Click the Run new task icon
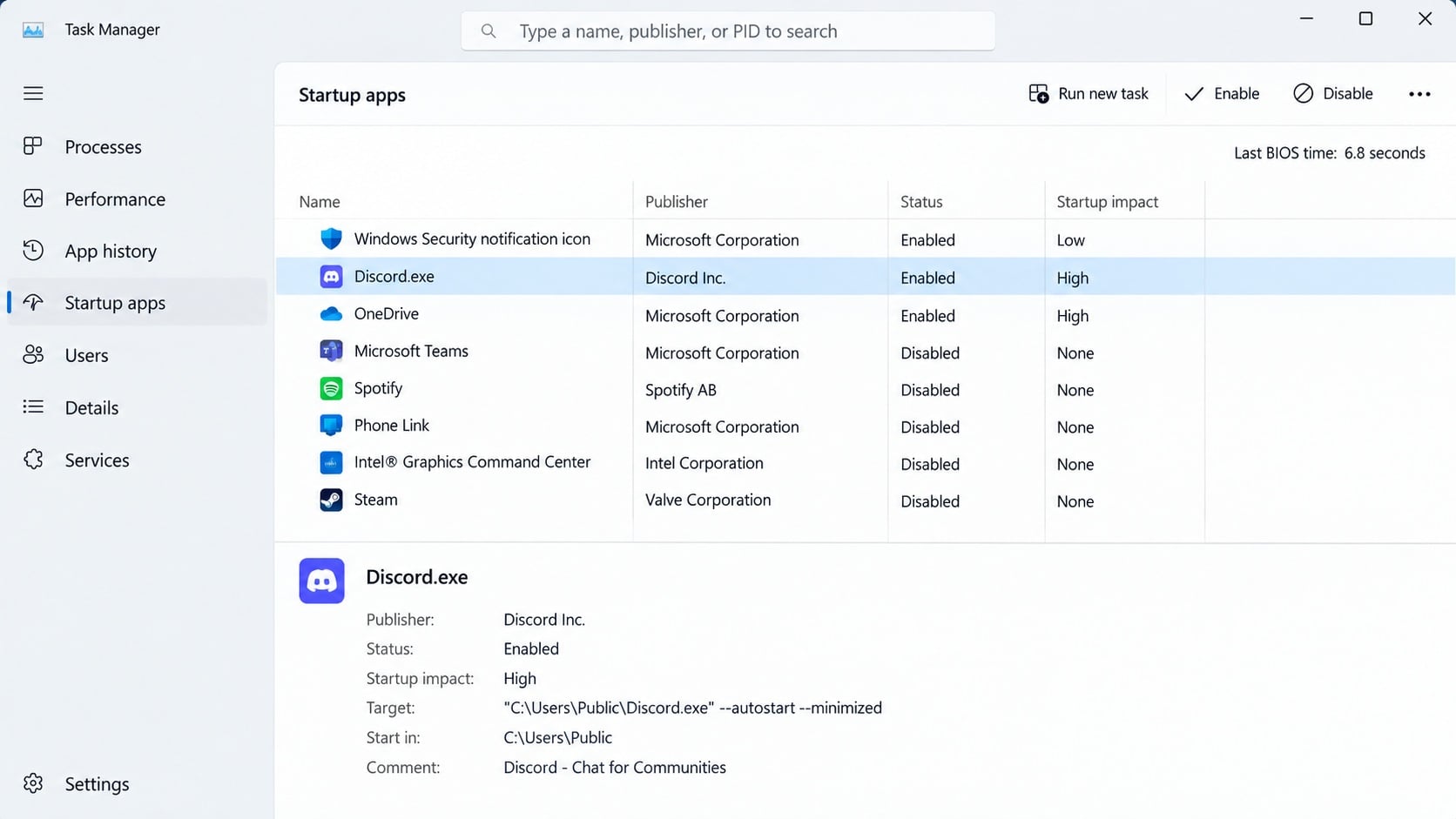Viewport: 1456px width, 819px height. pyautogui.click(x=1038, y=93)
